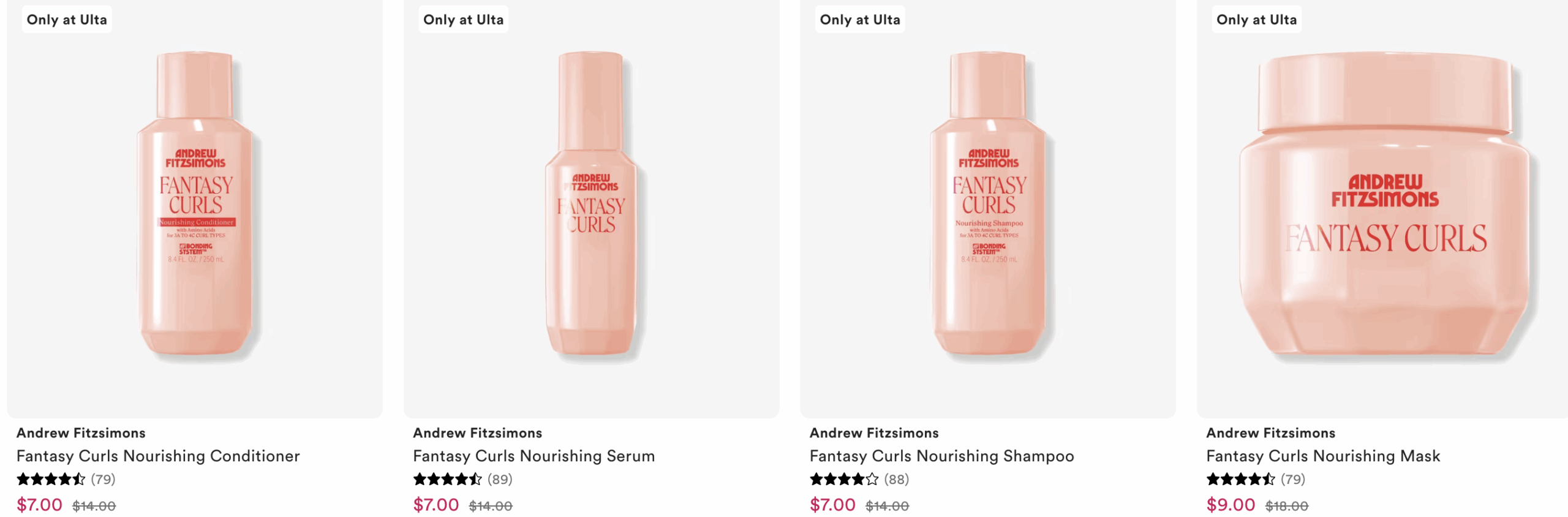This screenshot has width=1568, height=517.
Task: Open the shampoo's (88) review count
Action: (x=897, y=479)
